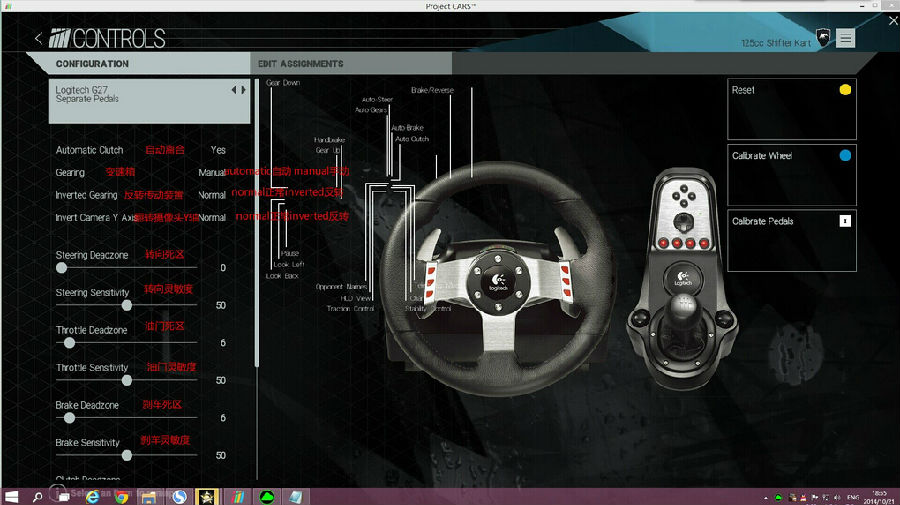Expand hidden system tray icons arrow
The width and height of the screenshot is (900, 505).
coord(766,498)
